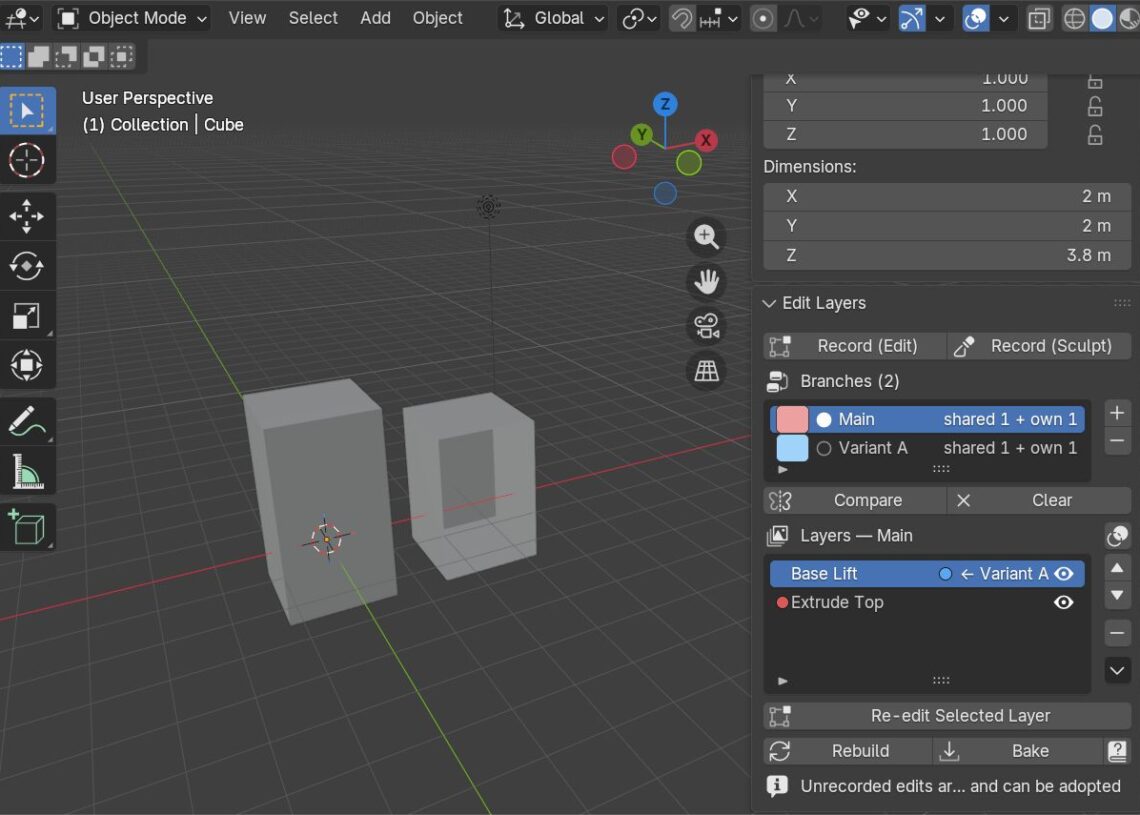Click the pan hand viewport icon

pyautogui.click(x=706, y=281)
